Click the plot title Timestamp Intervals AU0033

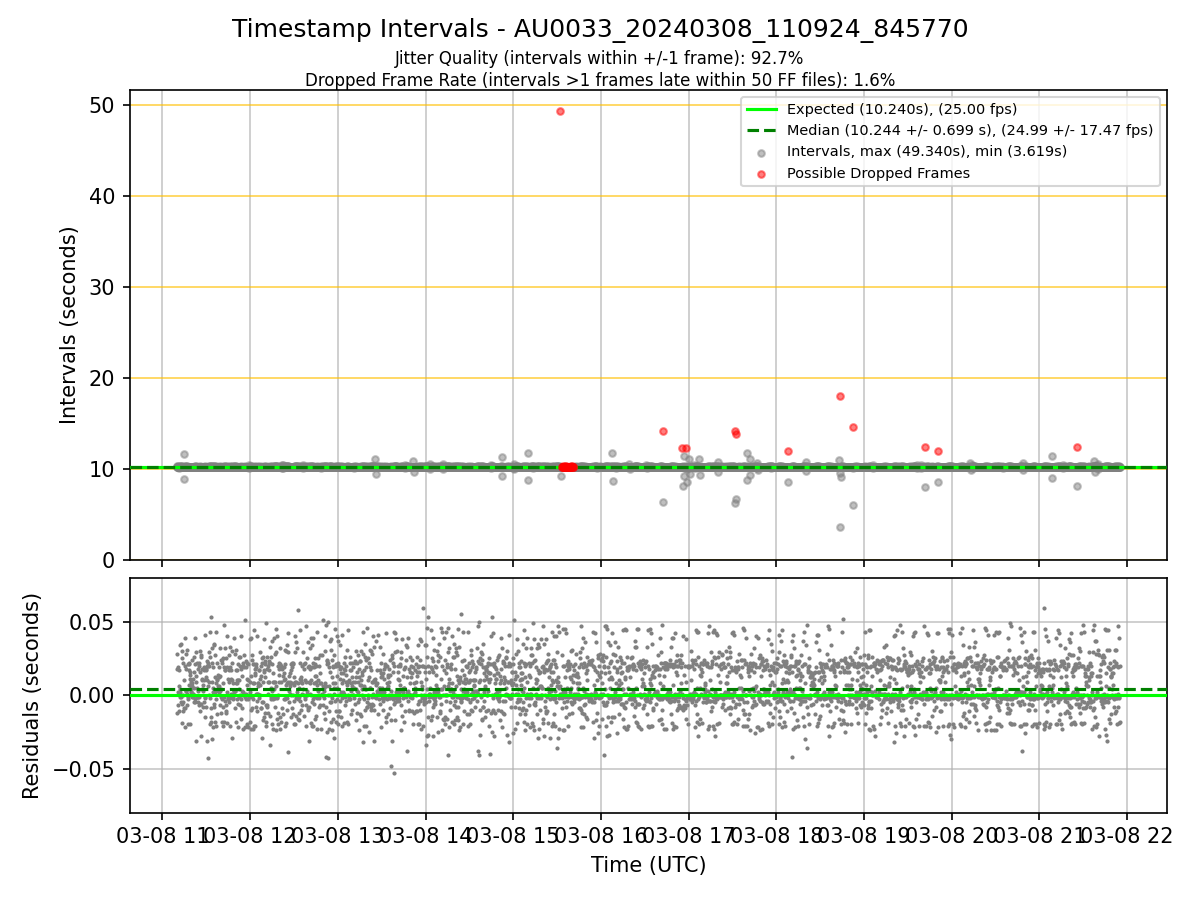click(600, 29)
